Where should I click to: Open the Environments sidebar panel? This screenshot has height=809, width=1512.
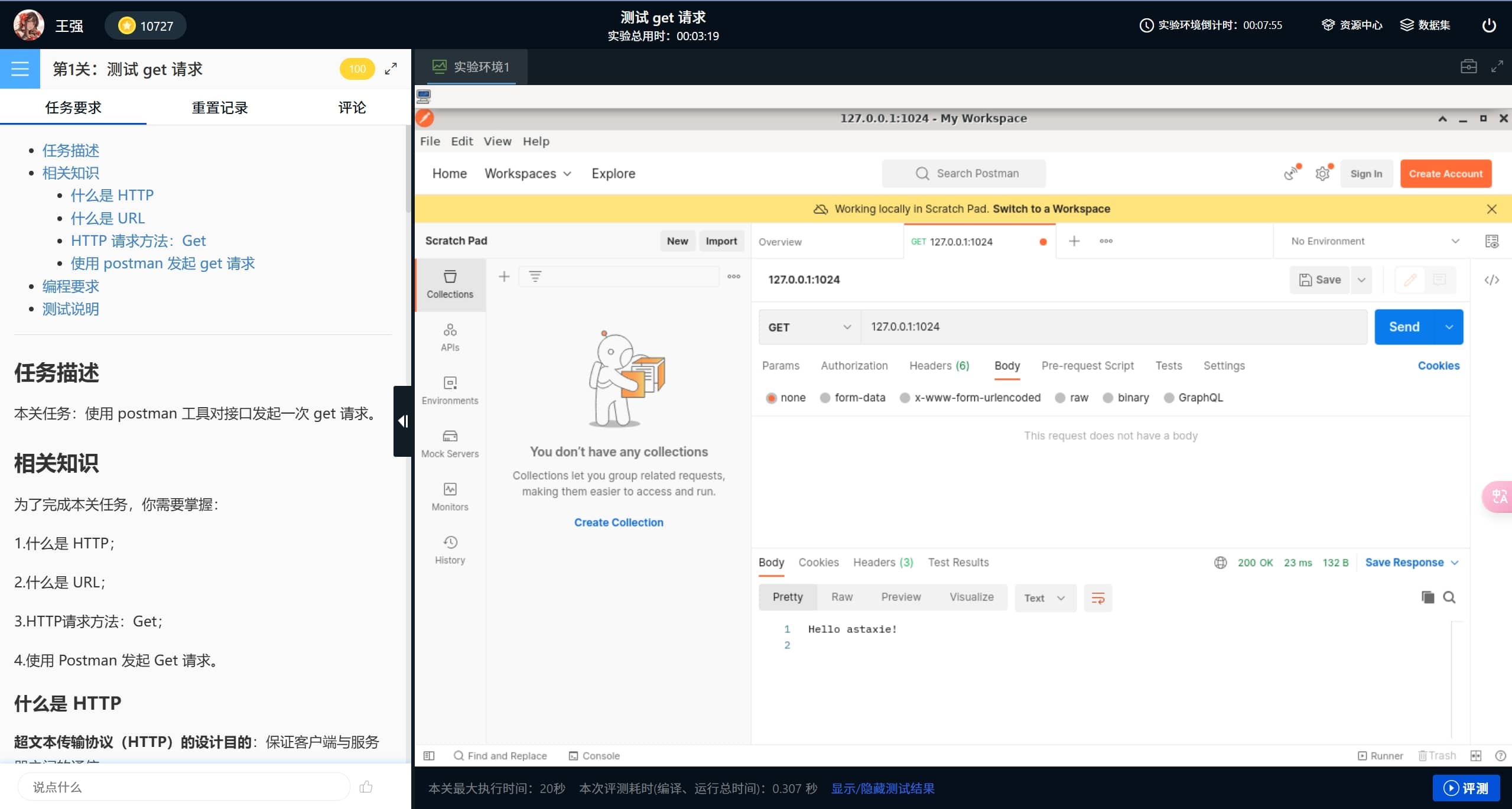[450, 391]
